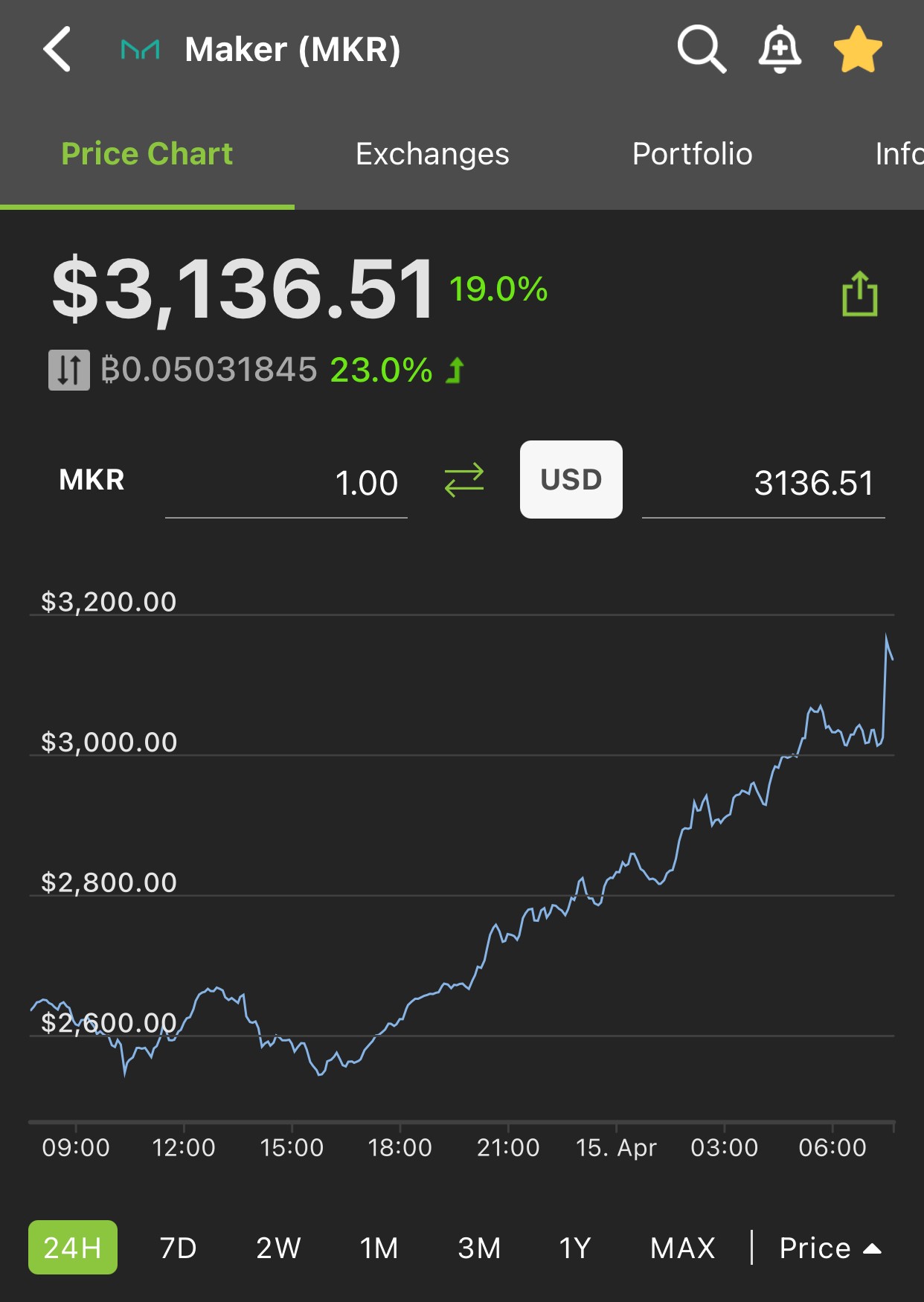924x1302 pixels.
Task: Tap the 15. Apr time label
Action: pyautogui.click(x=616, y=1148)
